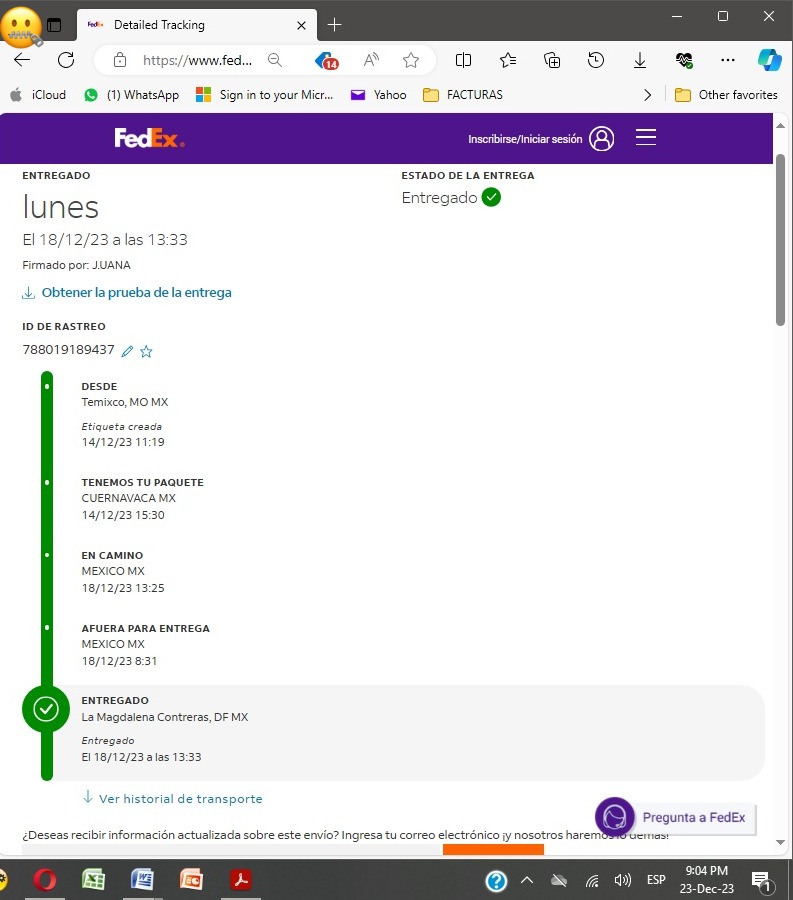793x900 pixels.
Task: Click the address bar URL field
Action: tap(197, 60)
